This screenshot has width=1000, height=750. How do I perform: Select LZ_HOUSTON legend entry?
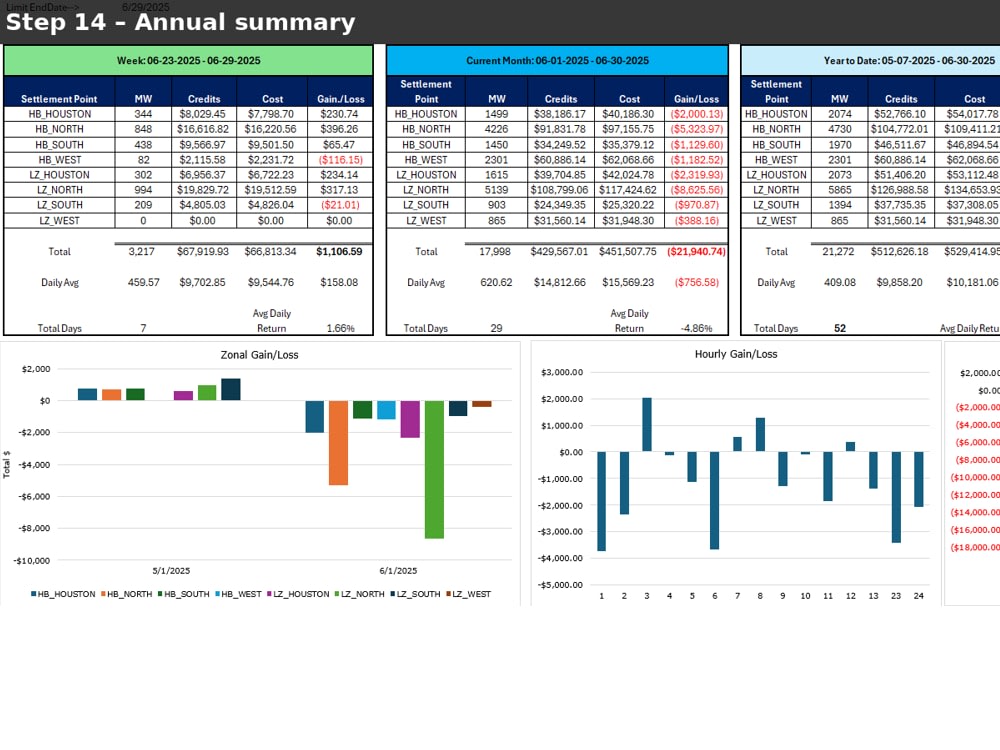click(298, 594)
